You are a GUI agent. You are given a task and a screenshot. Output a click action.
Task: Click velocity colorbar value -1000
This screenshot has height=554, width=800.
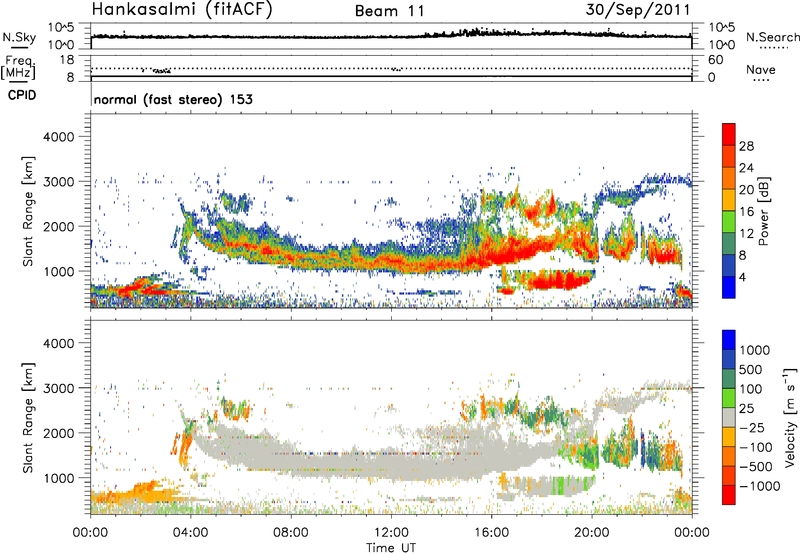(760, 486)
